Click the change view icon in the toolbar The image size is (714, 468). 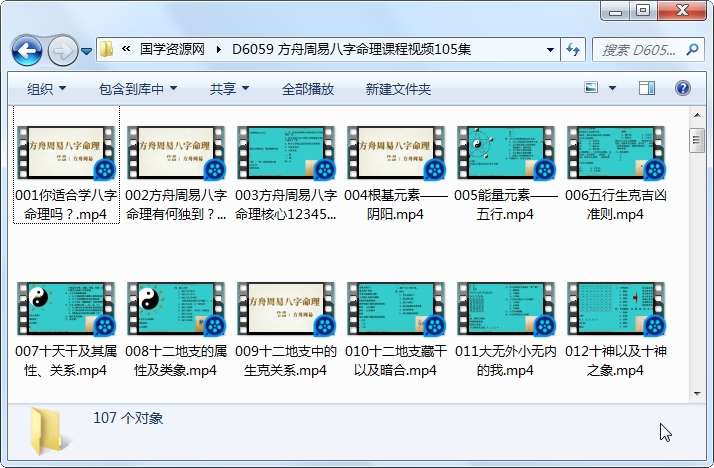(x=593, y=89)
